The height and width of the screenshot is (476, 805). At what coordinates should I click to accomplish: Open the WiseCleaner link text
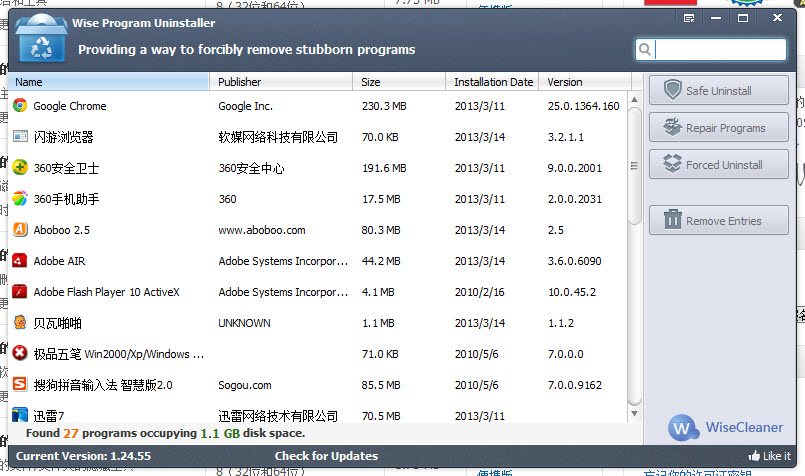[744, 427]
